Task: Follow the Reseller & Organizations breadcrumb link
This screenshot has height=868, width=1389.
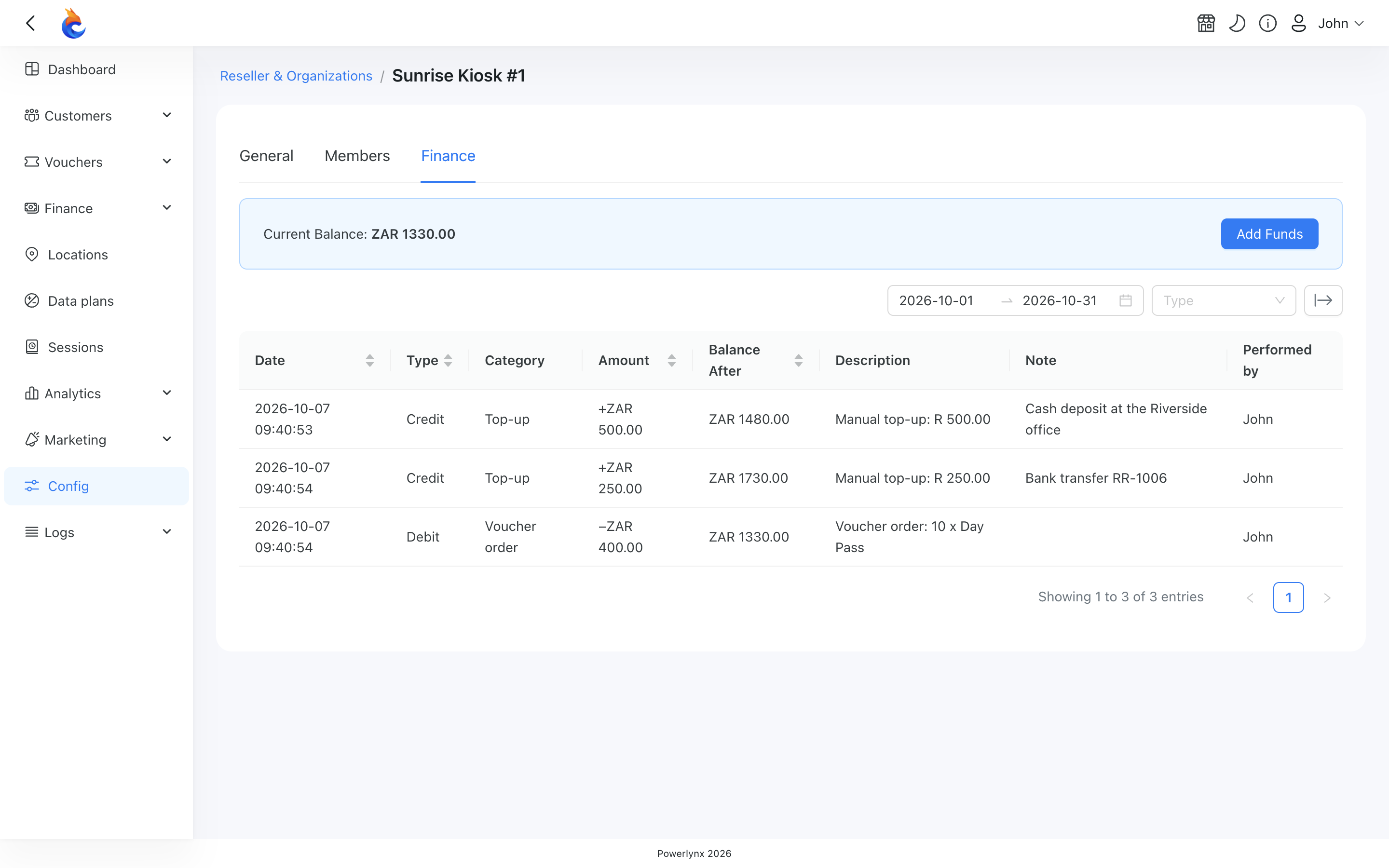Action: pyautogui.click(x=296, y=76)
